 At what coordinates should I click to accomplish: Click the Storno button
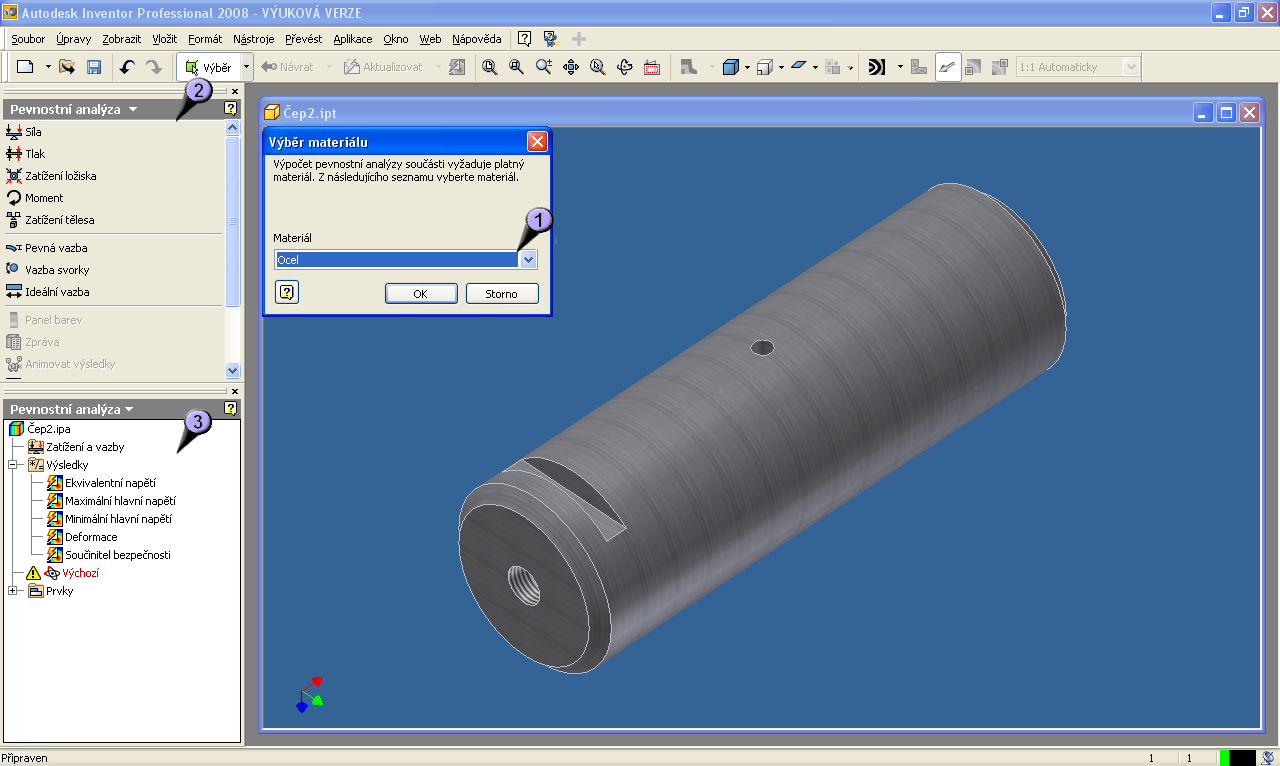click(x=502, y=294)
